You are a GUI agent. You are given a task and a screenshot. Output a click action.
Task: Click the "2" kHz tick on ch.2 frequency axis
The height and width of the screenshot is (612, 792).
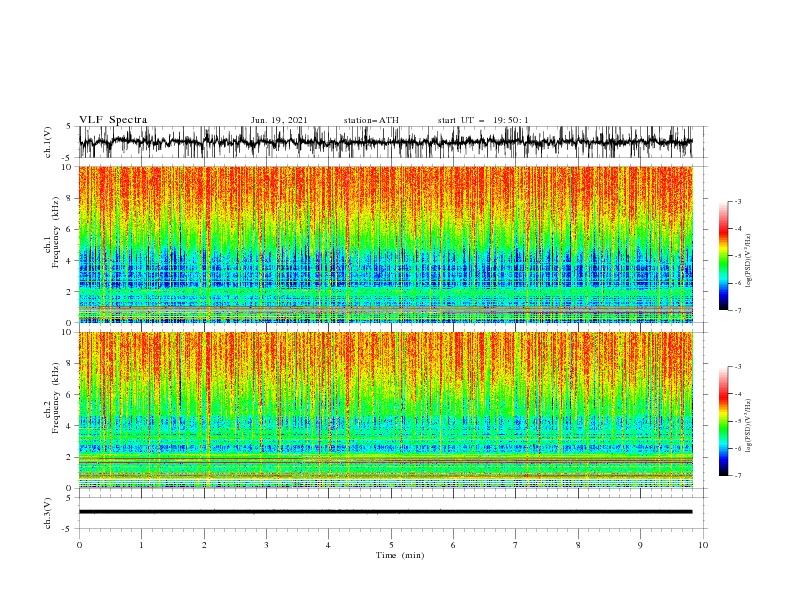tap(69, 457)
